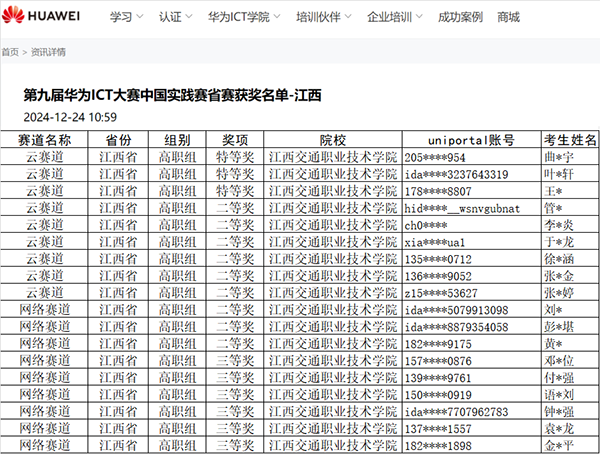Expand the 培训伙伴 menu chevron

click(x=348, y=16)
